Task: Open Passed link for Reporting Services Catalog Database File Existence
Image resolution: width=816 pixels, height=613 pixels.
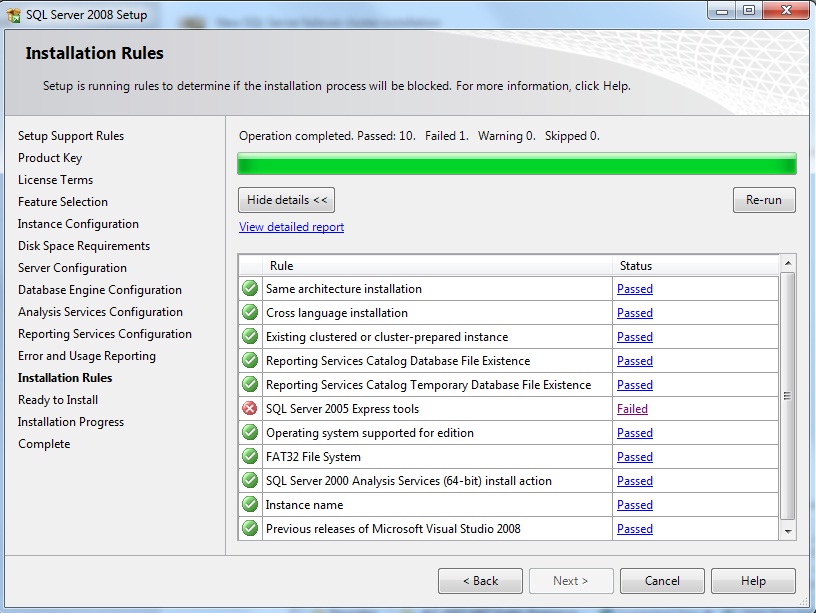Action: click(634, 361)
